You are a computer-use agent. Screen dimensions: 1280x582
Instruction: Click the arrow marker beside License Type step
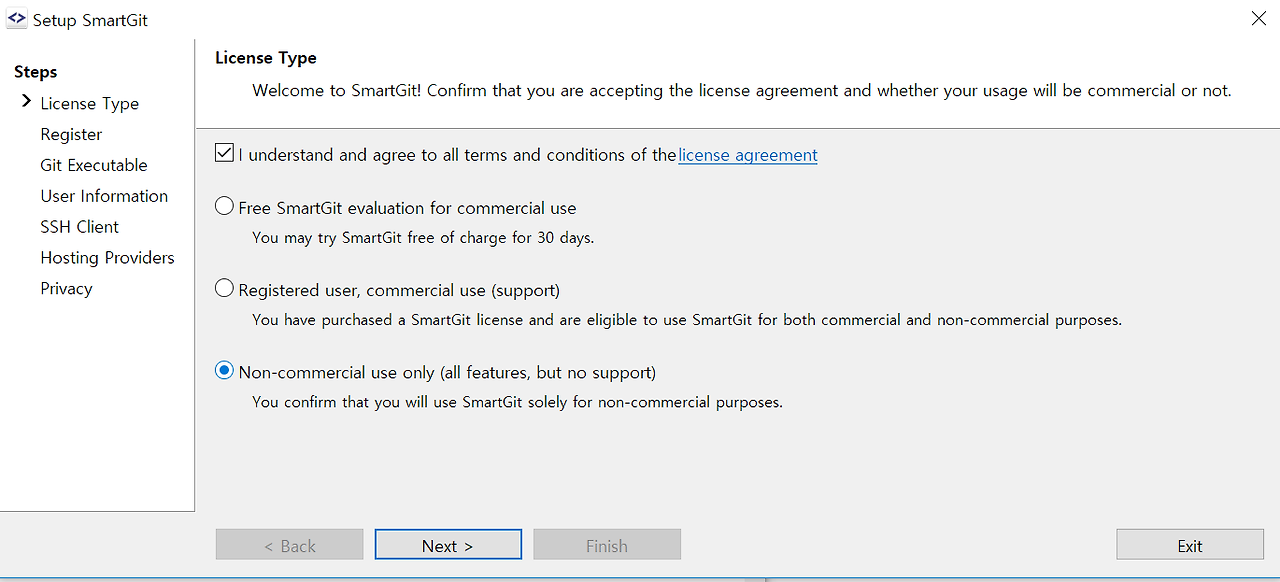pyautogui.click(x=26, y=102)
